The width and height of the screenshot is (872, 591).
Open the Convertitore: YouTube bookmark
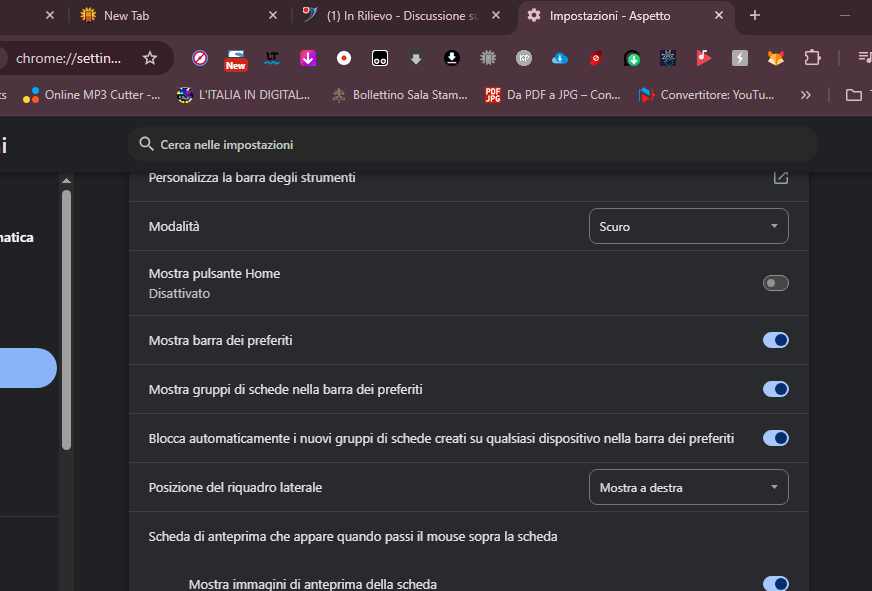[707, 95]
